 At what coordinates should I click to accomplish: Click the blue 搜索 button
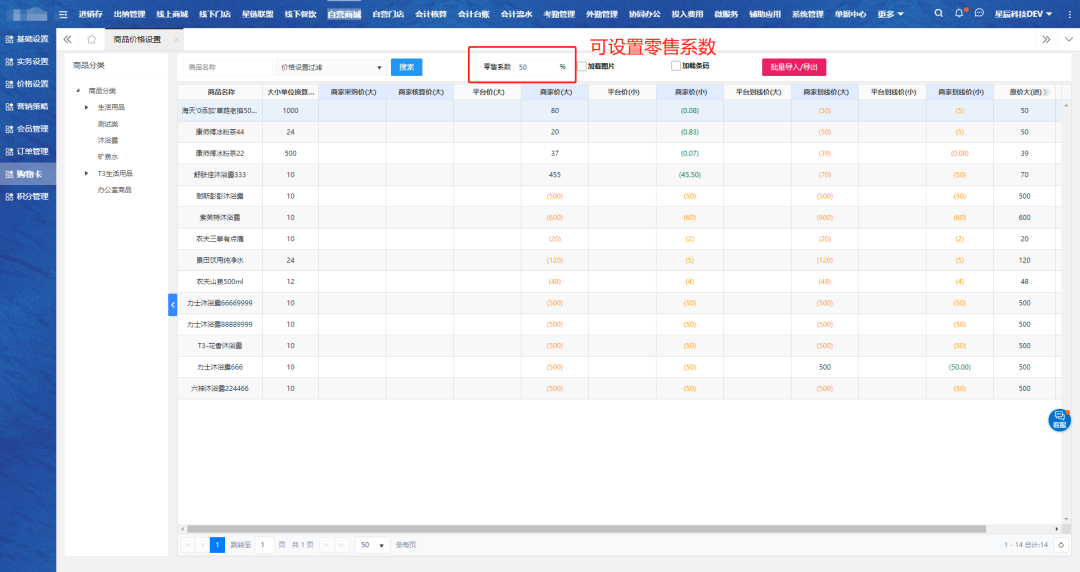[406, 67]
